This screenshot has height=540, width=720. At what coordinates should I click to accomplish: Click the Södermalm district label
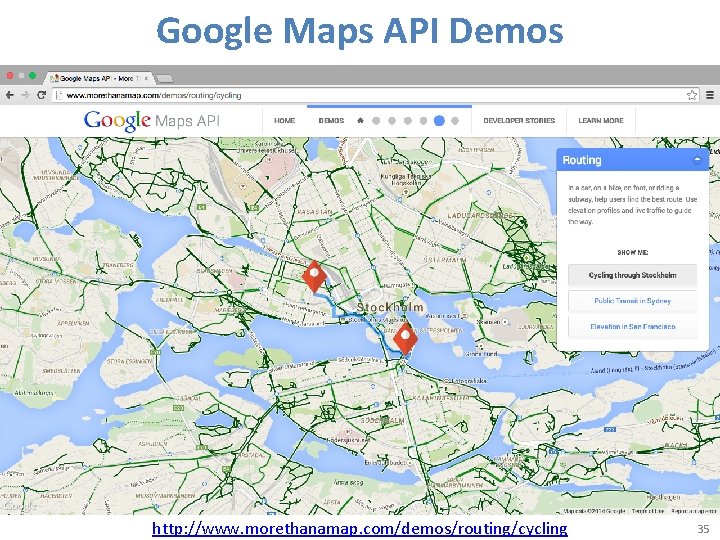(x=382, y=421)
